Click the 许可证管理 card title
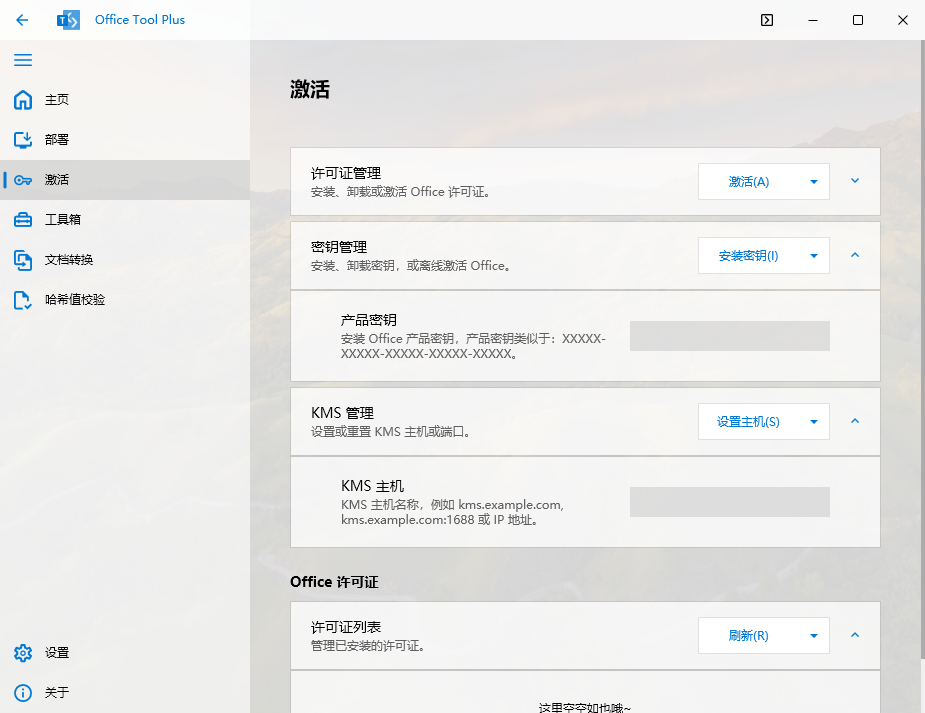 point(346,173)
